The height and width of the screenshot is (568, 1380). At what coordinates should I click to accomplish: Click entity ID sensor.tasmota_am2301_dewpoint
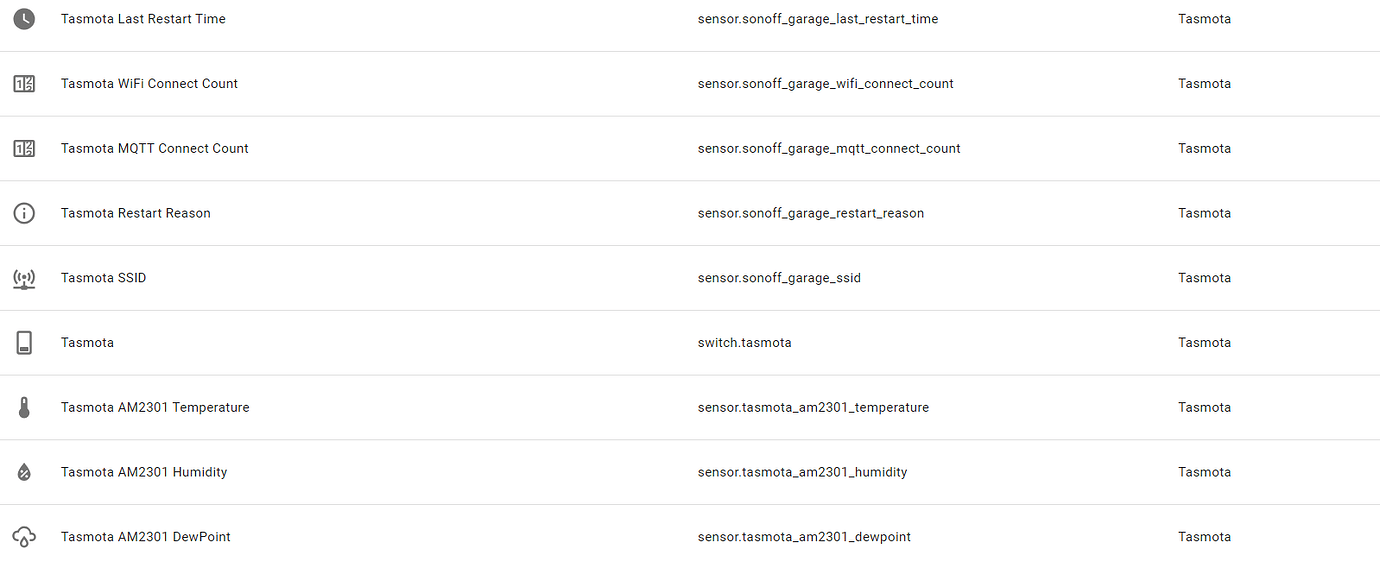tap(804, 537)
